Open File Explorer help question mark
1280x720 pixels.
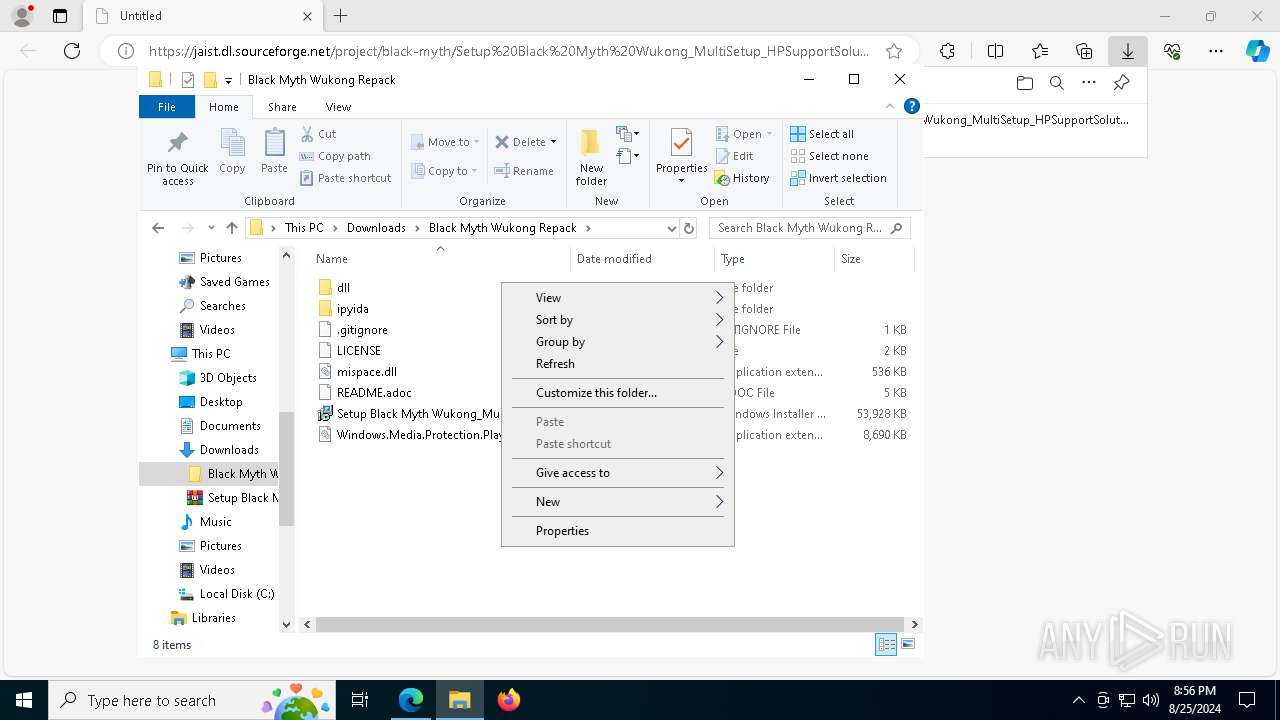(911, 106)
